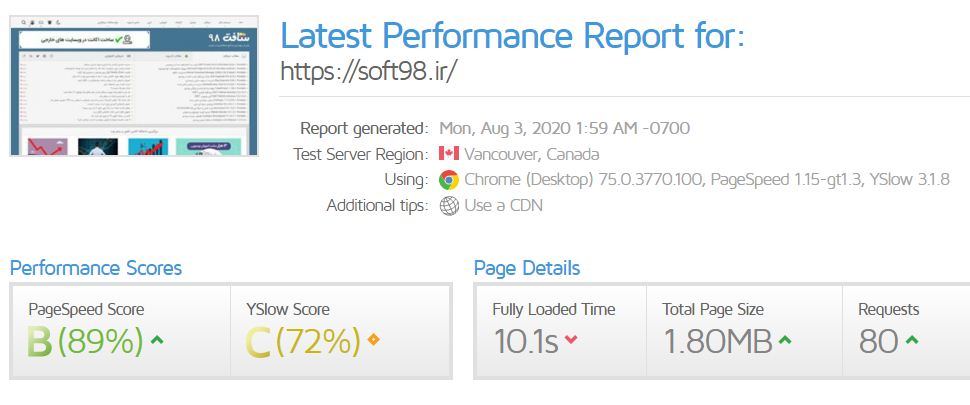Click the Vancouver, Canada server region text
The height and width of the screenshot is (405, 970).
pos(532,154)
